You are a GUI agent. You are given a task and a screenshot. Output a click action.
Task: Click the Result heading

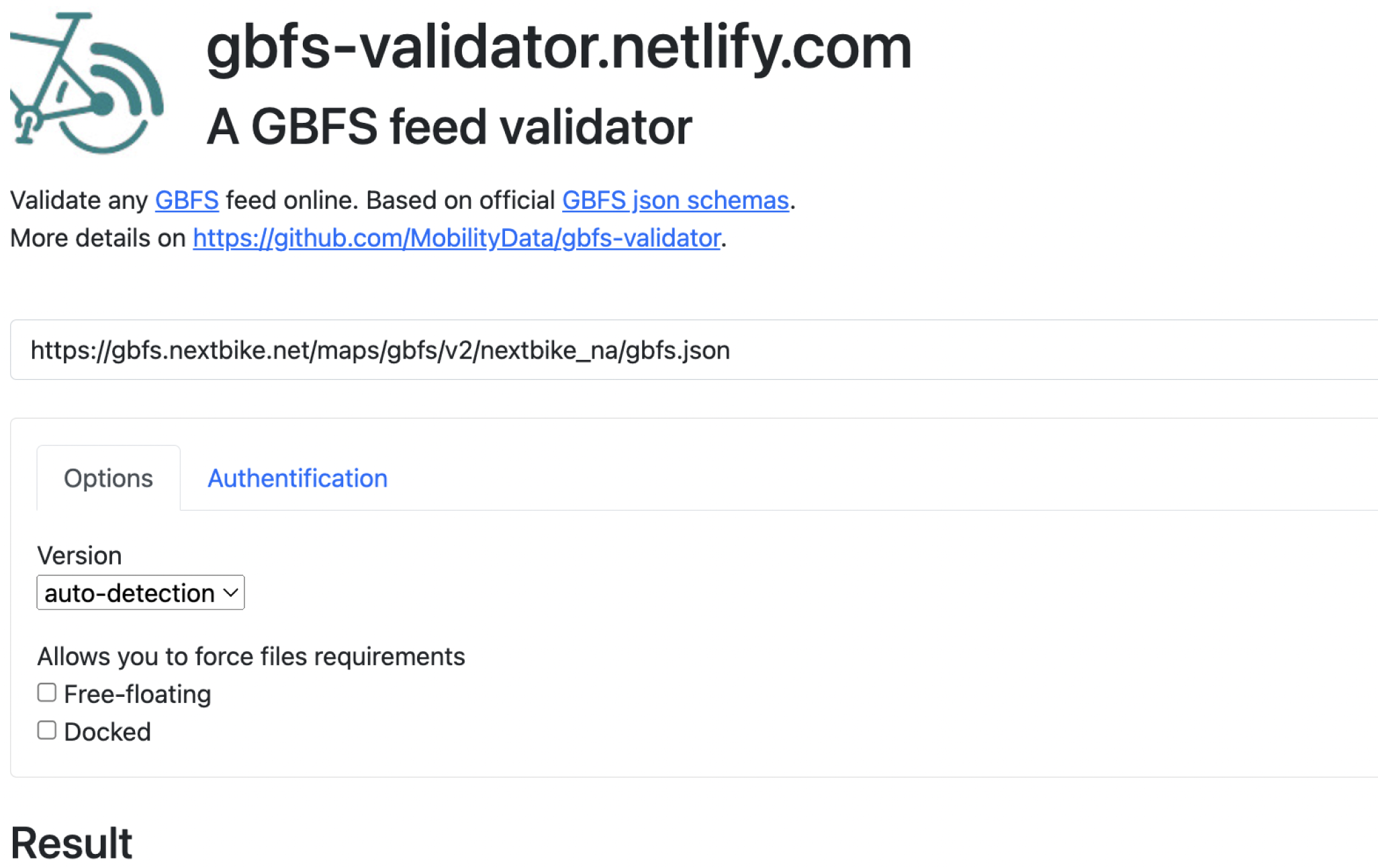coord(72,842)
